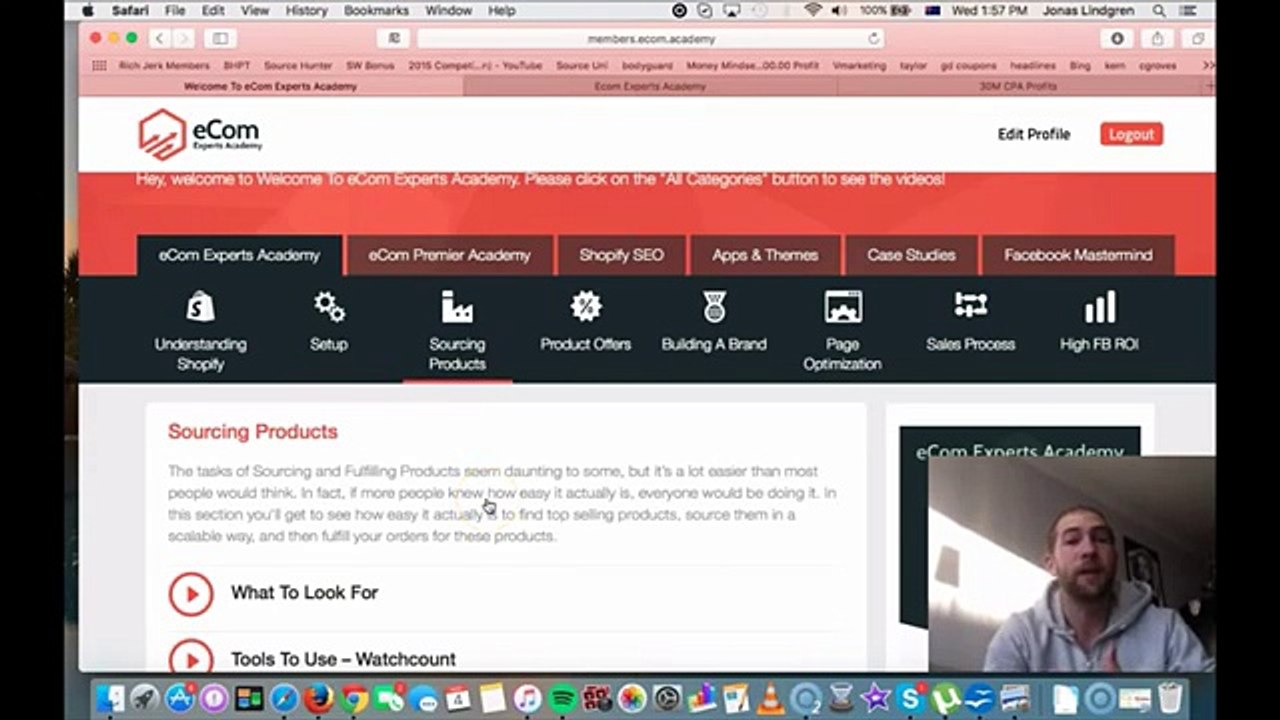
Task: Open the gd coupons bookmark
Action: pos(967,65)
